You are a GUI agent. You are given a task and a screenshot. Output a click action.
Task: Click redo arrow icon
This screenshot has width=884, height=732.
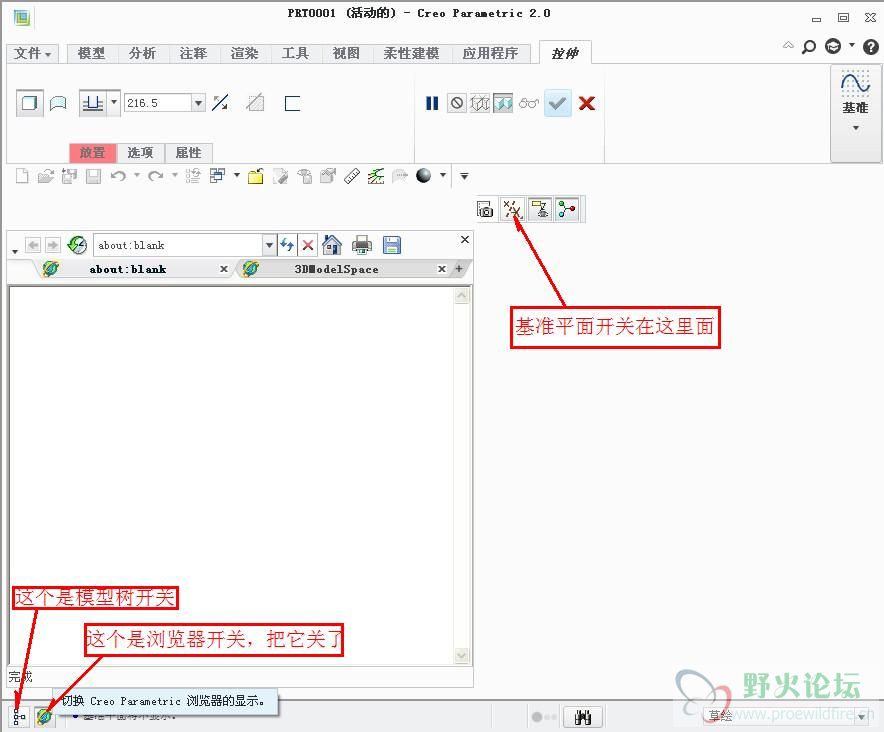pyautogui.click(x=156, y=177)
